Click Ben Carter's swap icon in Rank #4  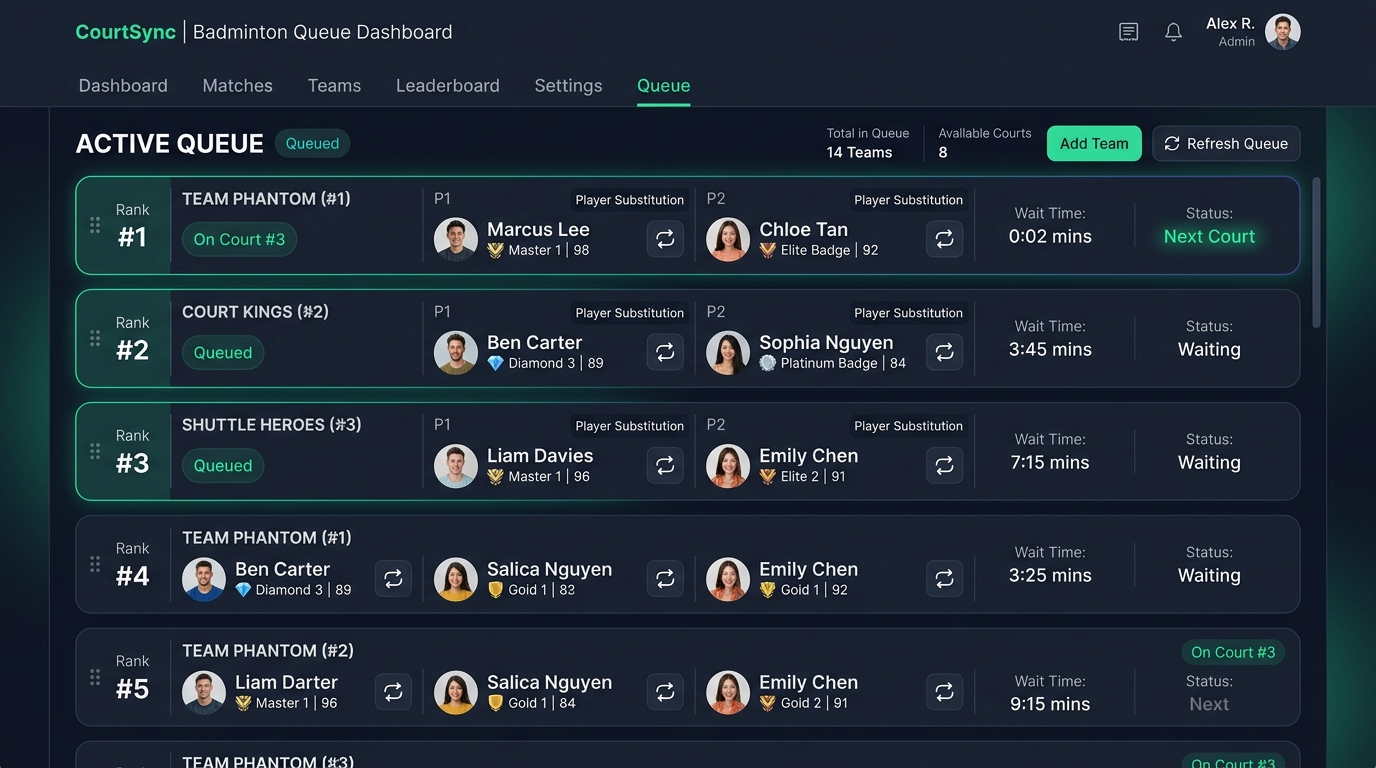[393, 578]
